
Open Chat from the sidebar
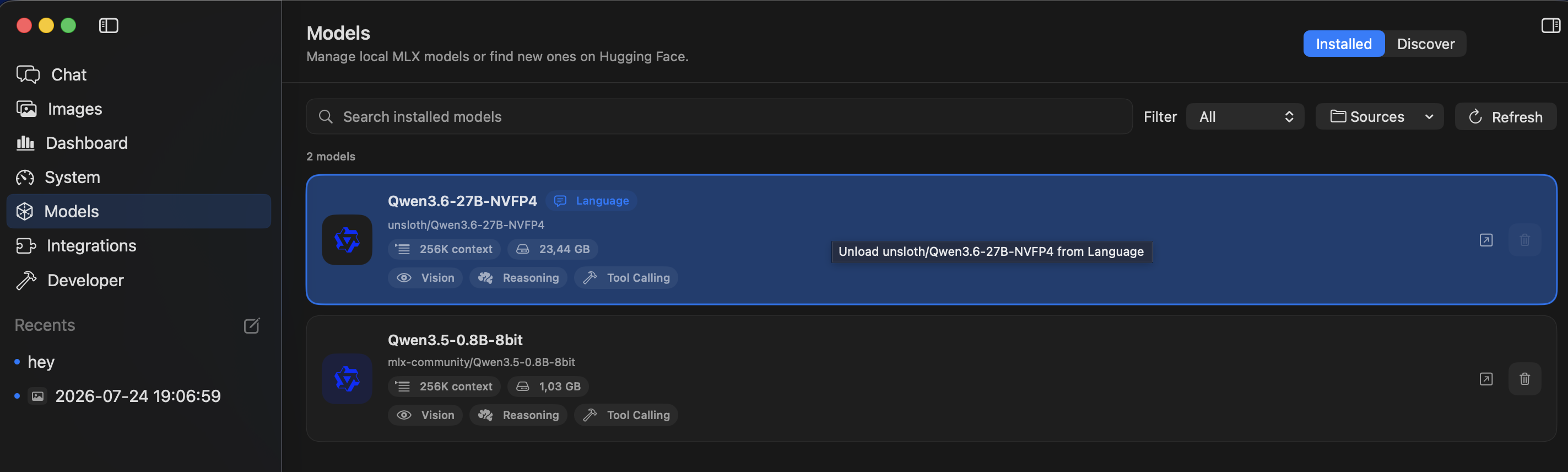point(139,74)
